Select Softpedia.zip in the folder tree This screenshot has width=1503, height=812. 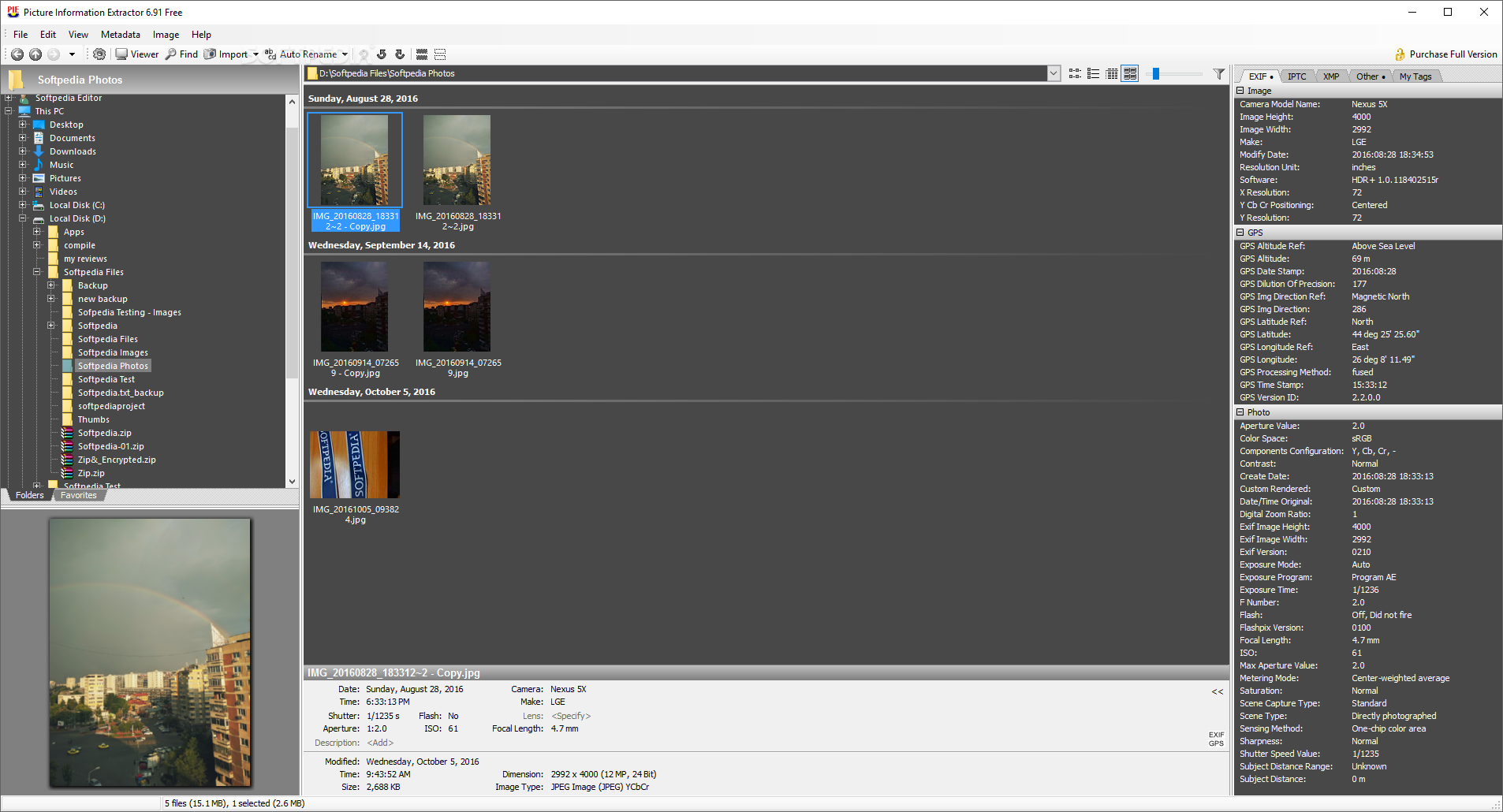pyautogui.click(x=104, y=433)
